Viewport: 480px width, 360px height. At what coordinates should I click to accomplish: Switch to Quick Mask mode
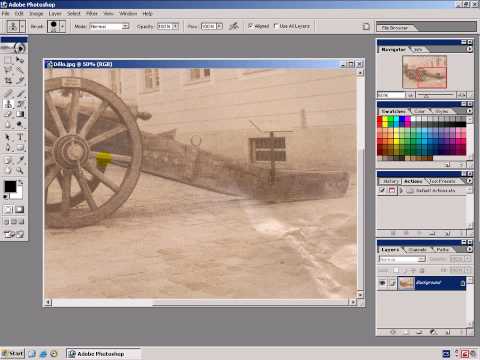click(20, 210)
